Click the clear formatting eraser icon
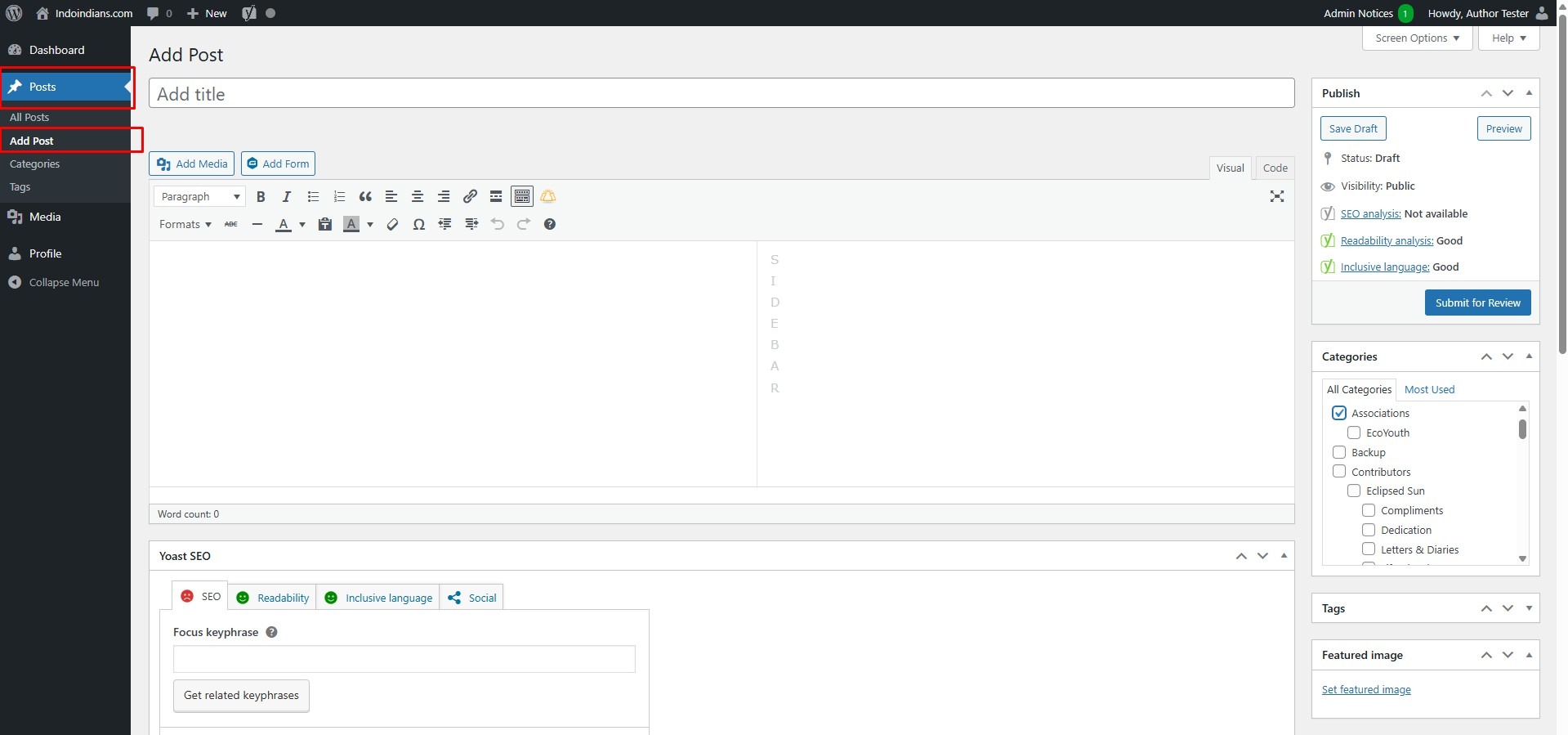The image size is (1568, 735). click(392, 225)
